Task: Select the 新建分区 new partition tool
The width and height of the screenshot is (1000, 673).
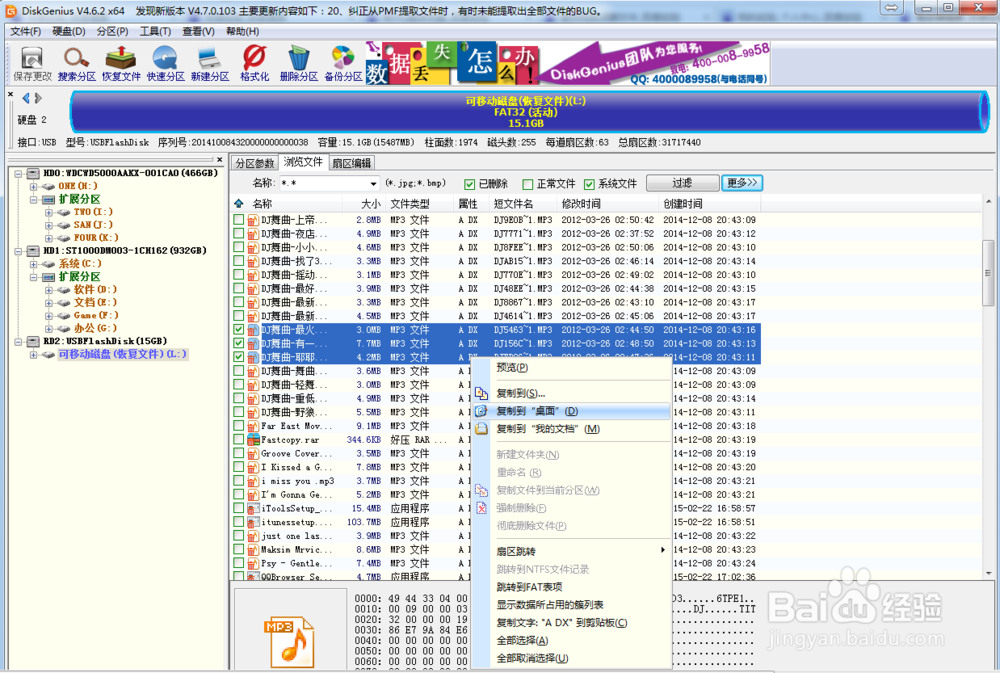Action: tap(210, 64)
